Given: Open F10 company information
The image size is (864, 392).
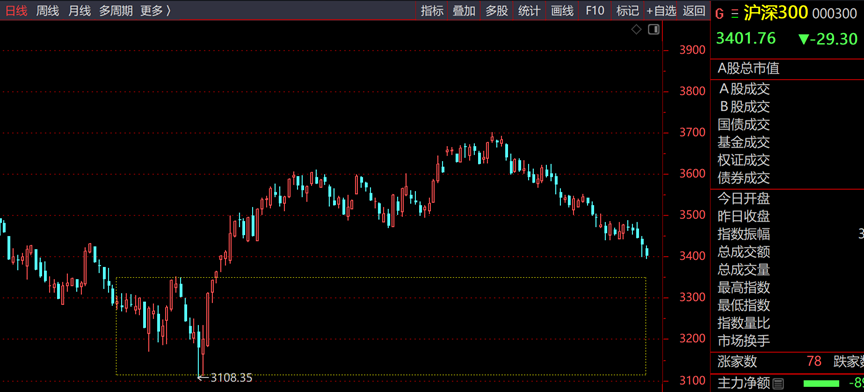Looking at the screenshot, I should (x=595, y=10).
